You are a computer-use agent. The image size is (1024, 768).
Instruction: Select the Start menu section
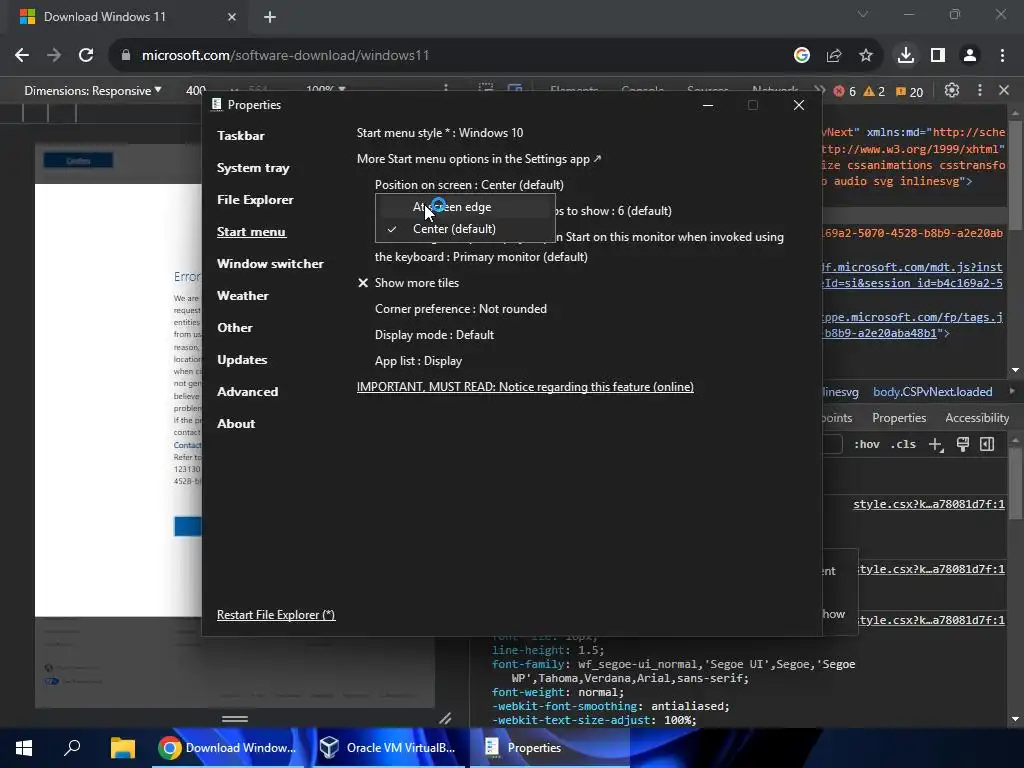click(x=251, y=232)
